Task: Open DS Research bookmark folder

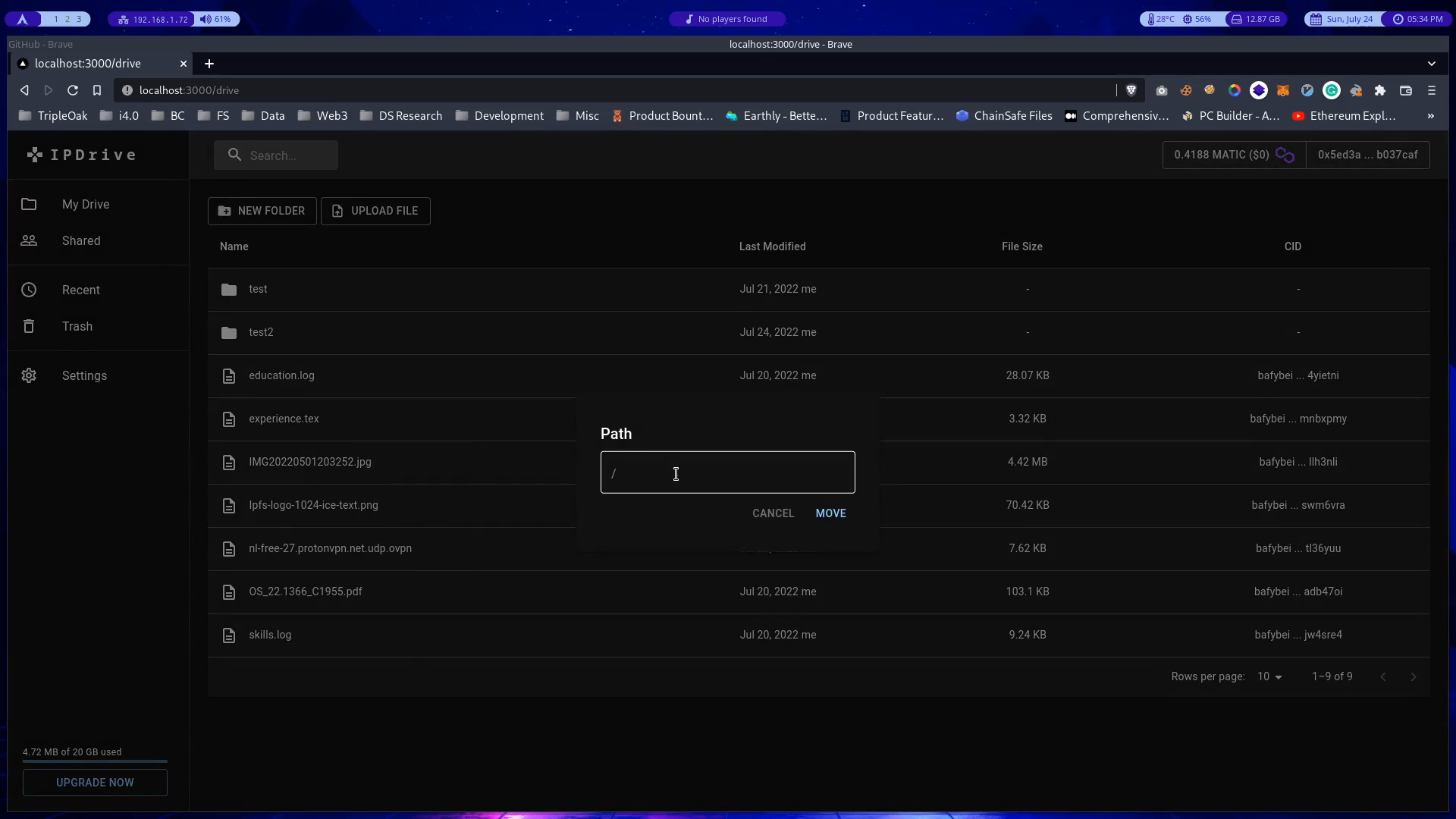Action: 401,116
